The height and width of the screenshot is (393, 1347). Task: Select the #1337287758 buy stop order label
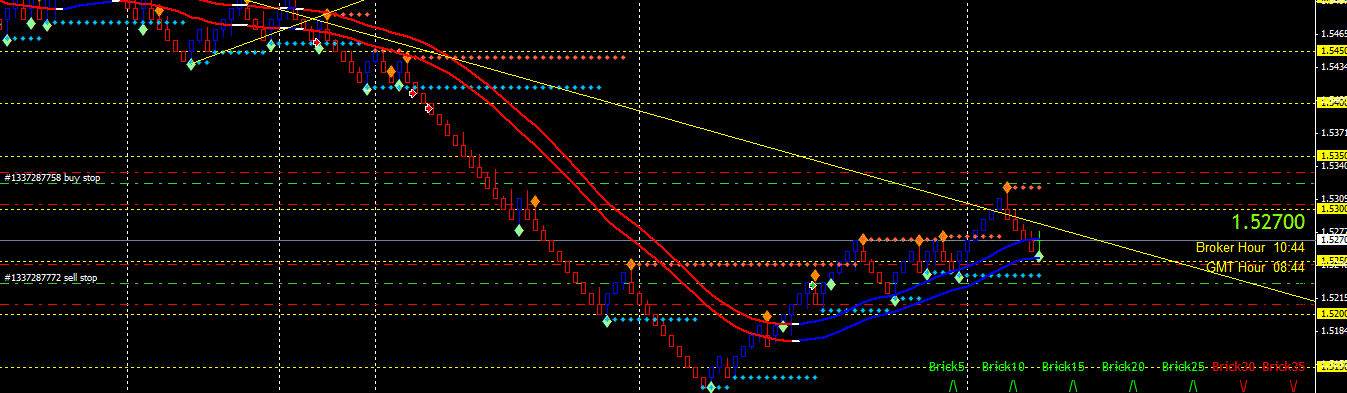(x=52, y=178)
